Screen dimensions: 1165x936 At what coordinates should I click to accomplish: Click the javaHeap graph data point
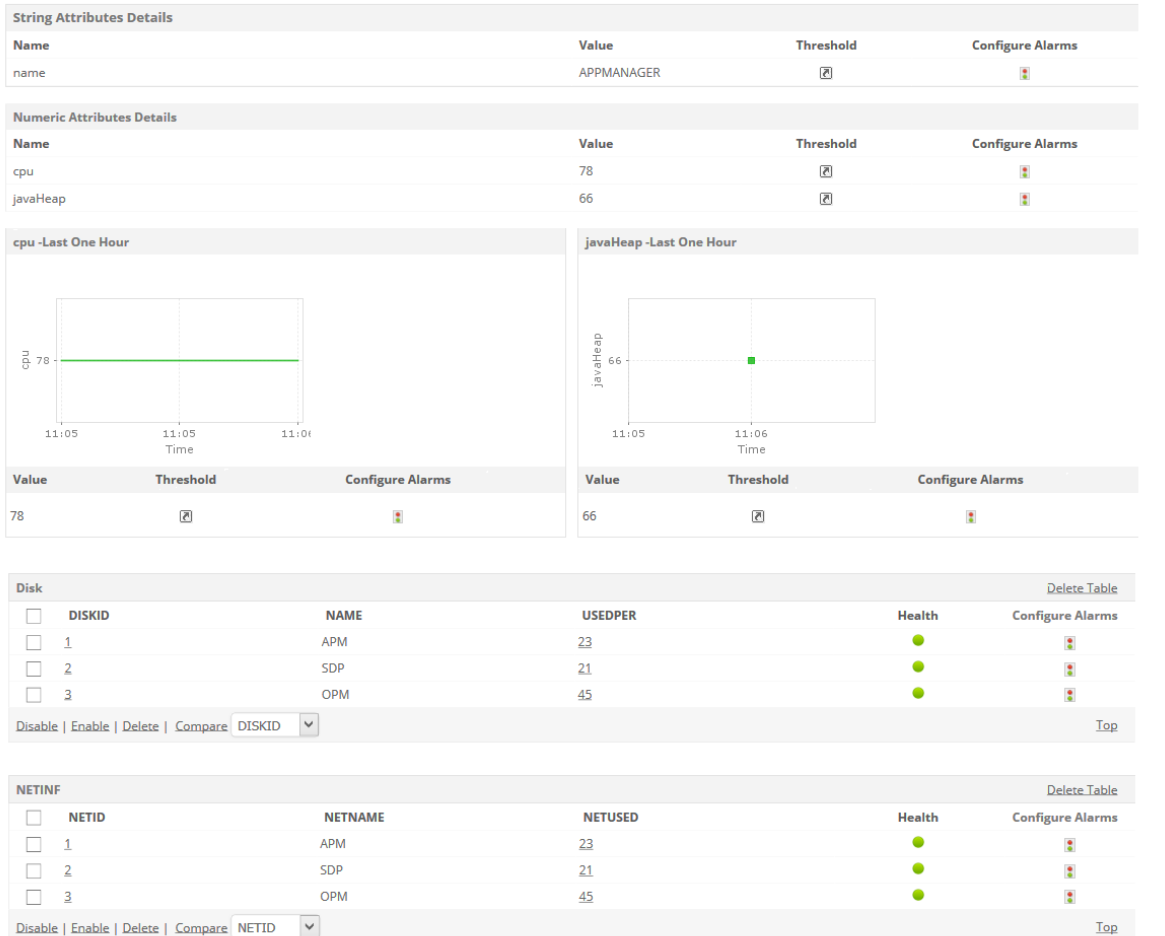tap(751, 360)
